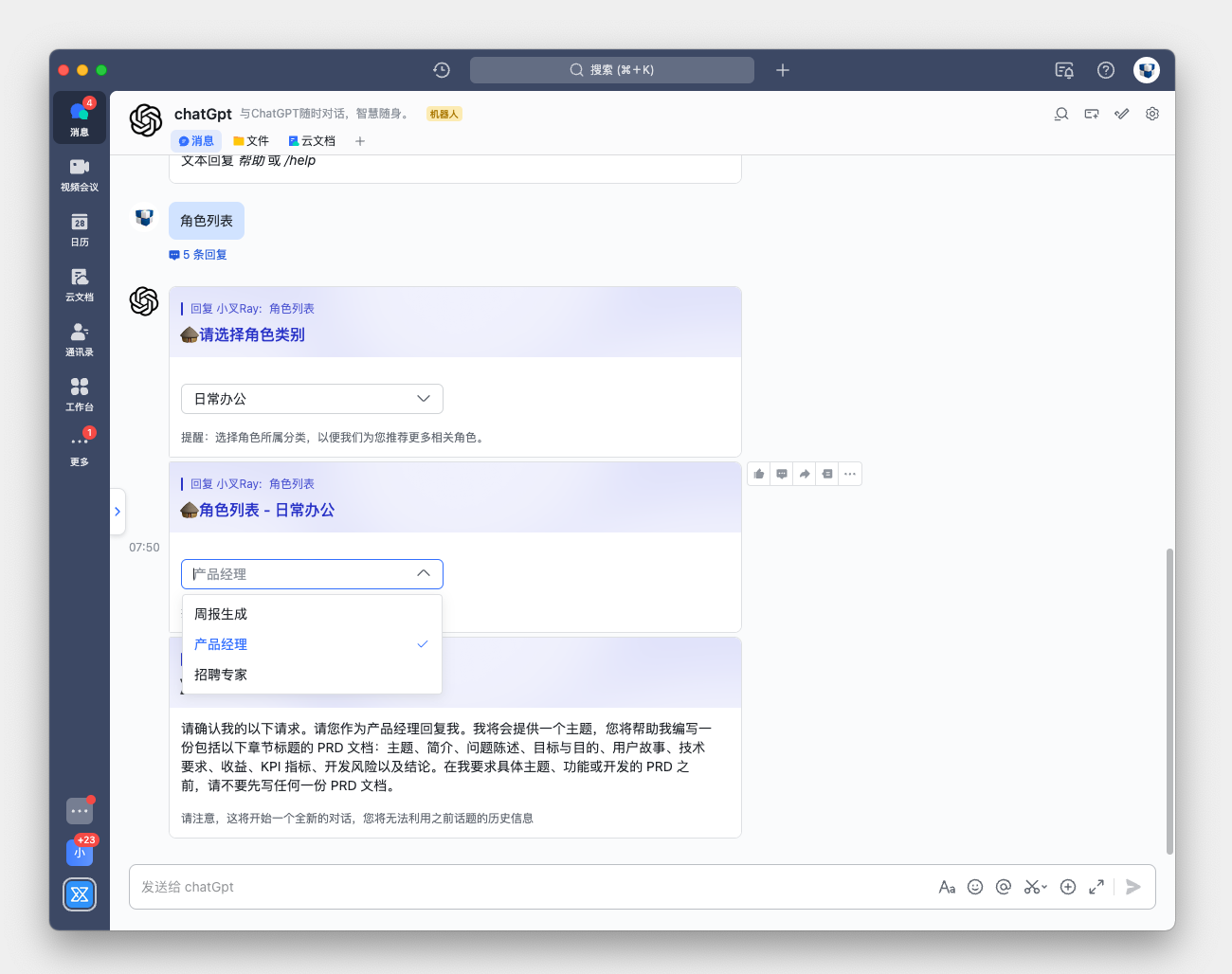Open the chat settings gear
The width and height of the screenshot is (1232, 974).
1151,114
